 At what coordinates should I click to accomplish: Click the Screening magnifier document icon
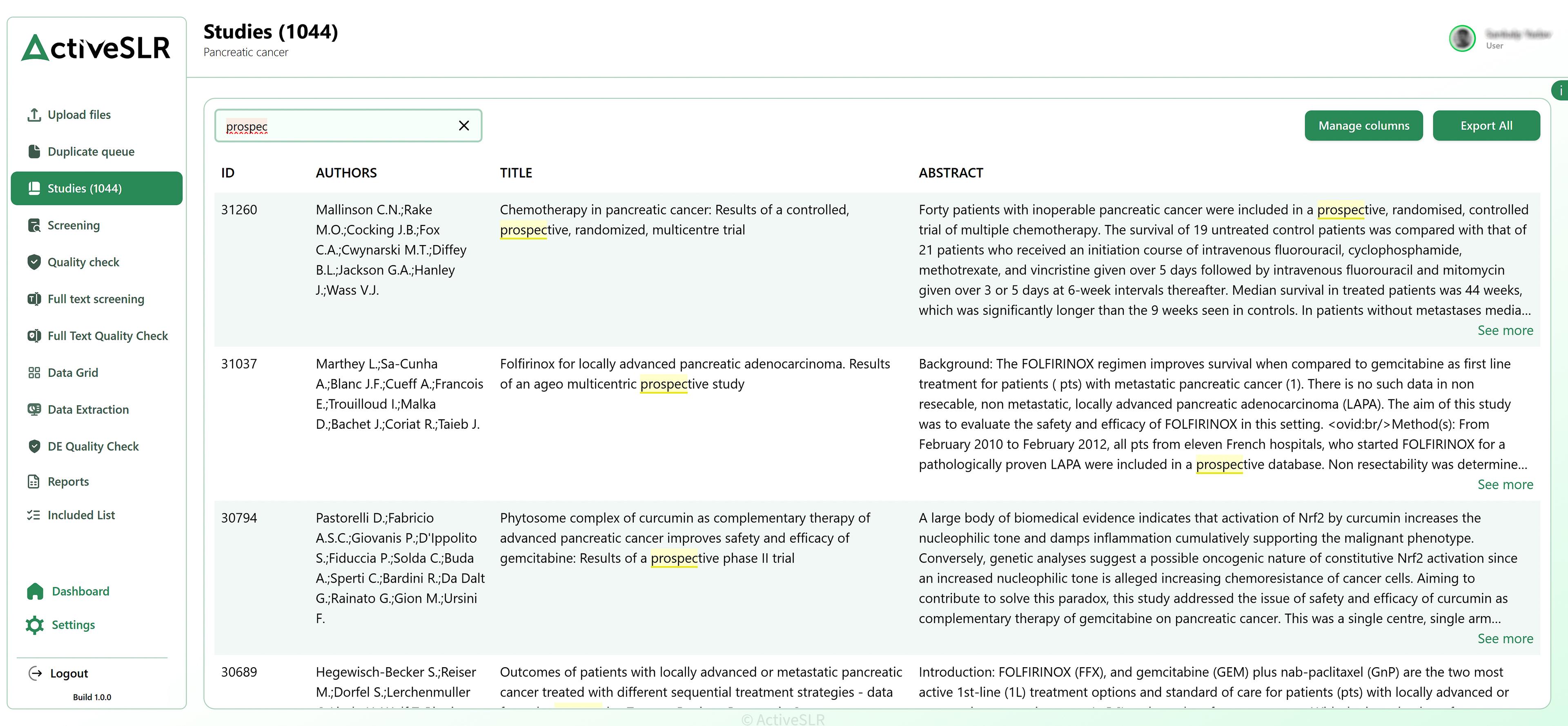34,225
